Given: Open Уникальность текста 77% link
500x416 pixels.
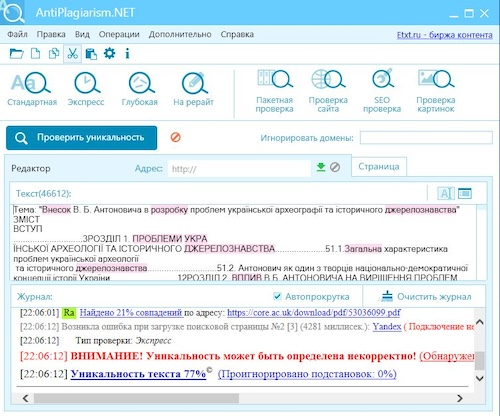Looking at the screenshot, I should 138,374.
